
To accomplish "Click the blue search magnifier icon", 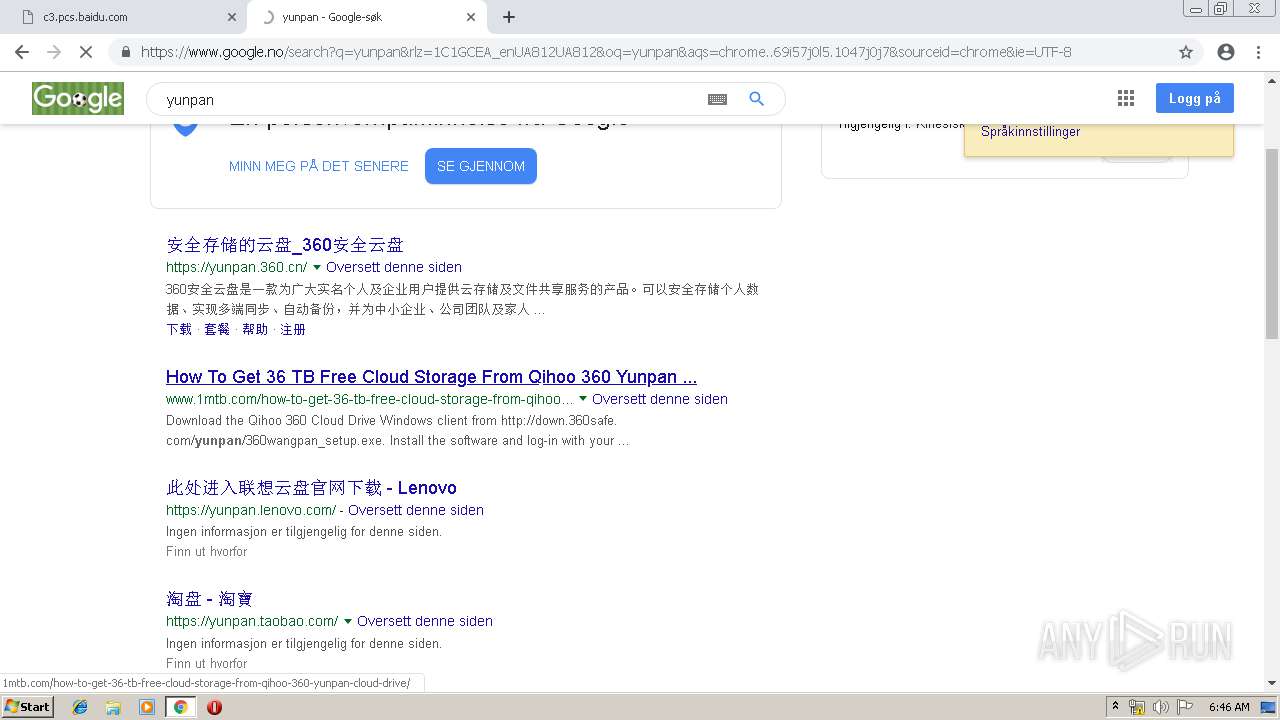I will 757,99.
